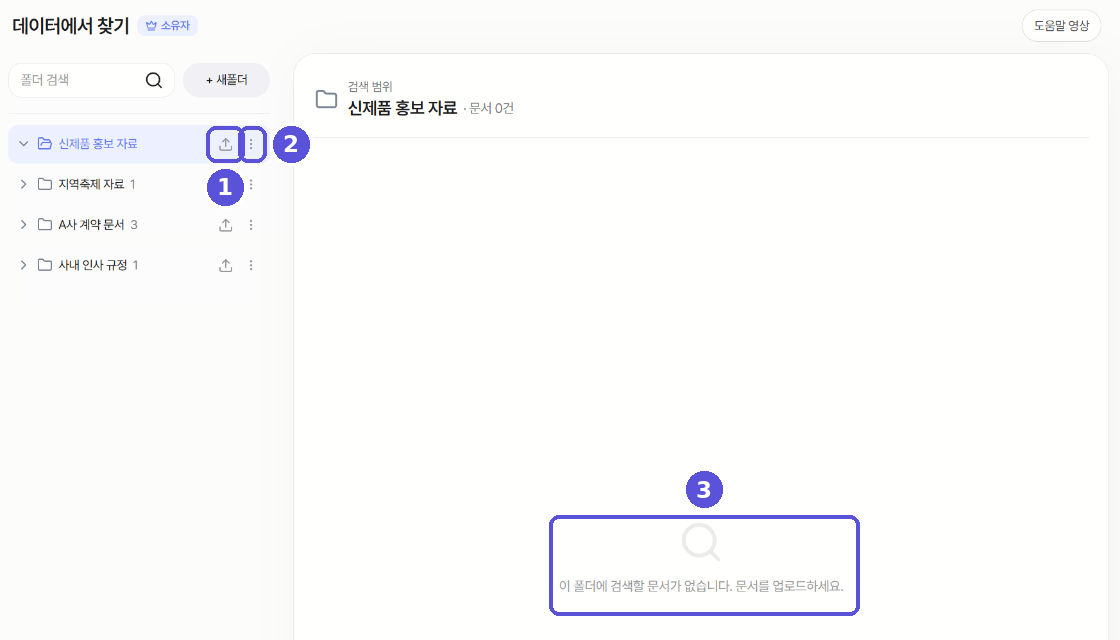Image resolution: width=1120 pixels, height=640 pixels.
Task: Click the 데이터에서 찾기 page title
Action: (71, 26)
